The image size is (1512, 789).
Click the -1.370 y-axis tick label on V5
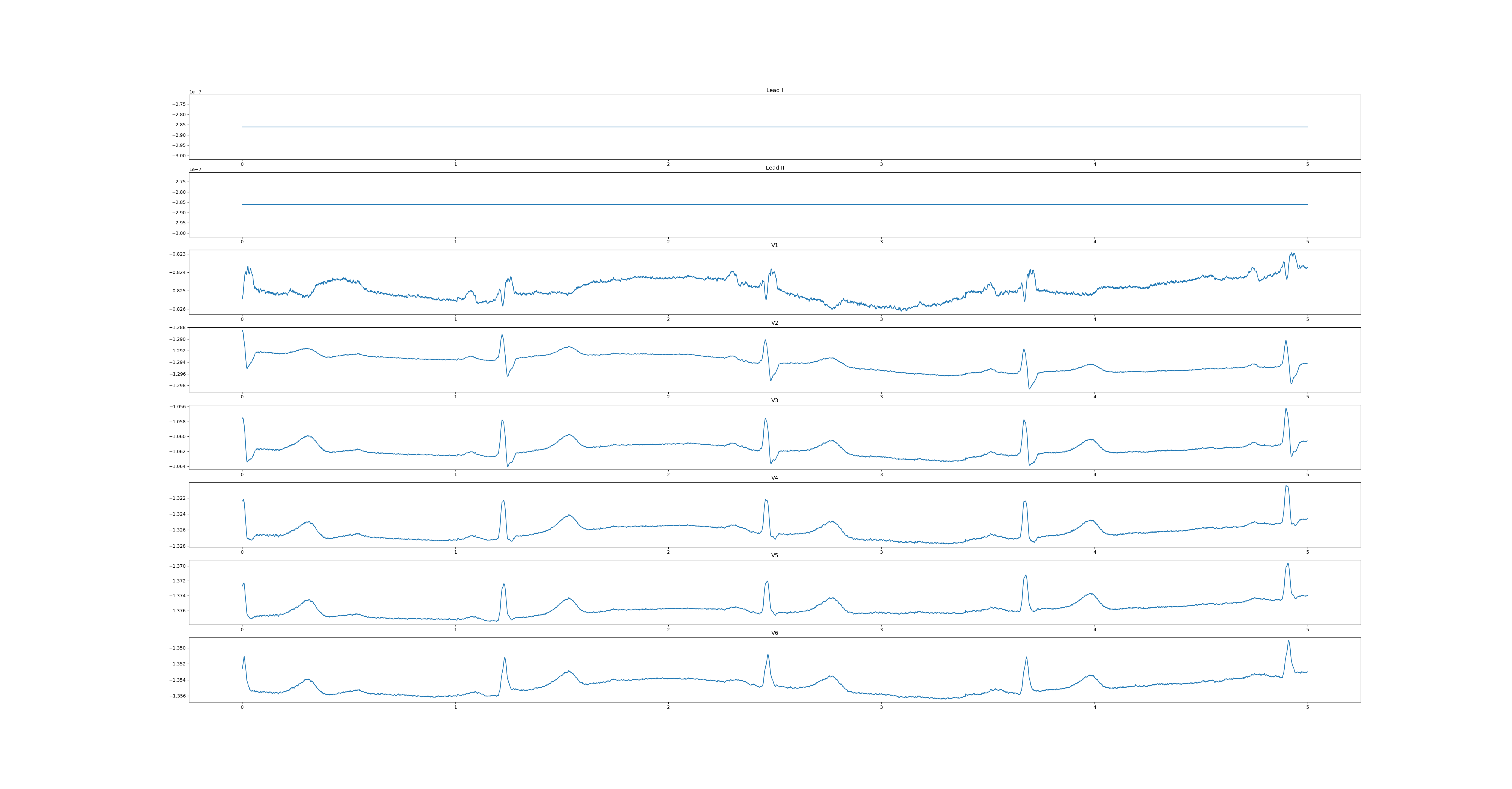pyautogui.click(x=177, y=566)
